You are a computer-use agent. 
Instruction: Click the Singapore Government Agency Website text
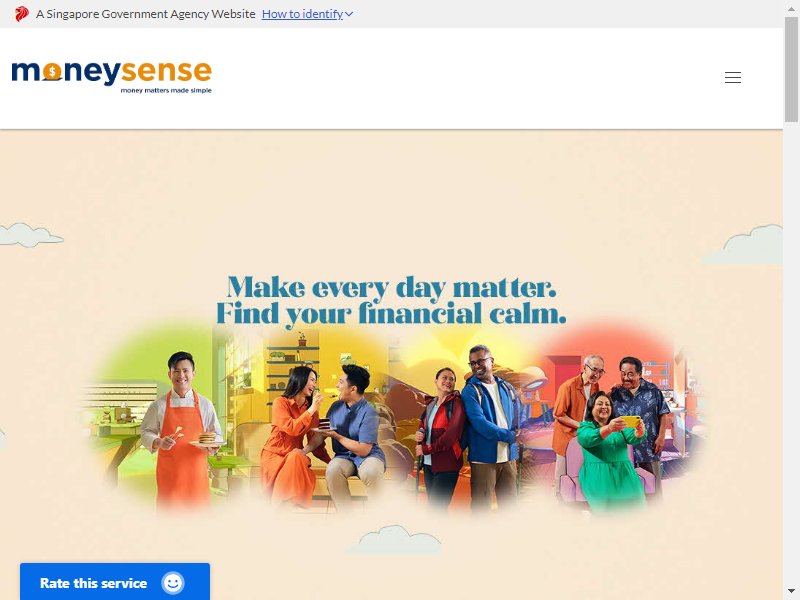click(145, 14)
